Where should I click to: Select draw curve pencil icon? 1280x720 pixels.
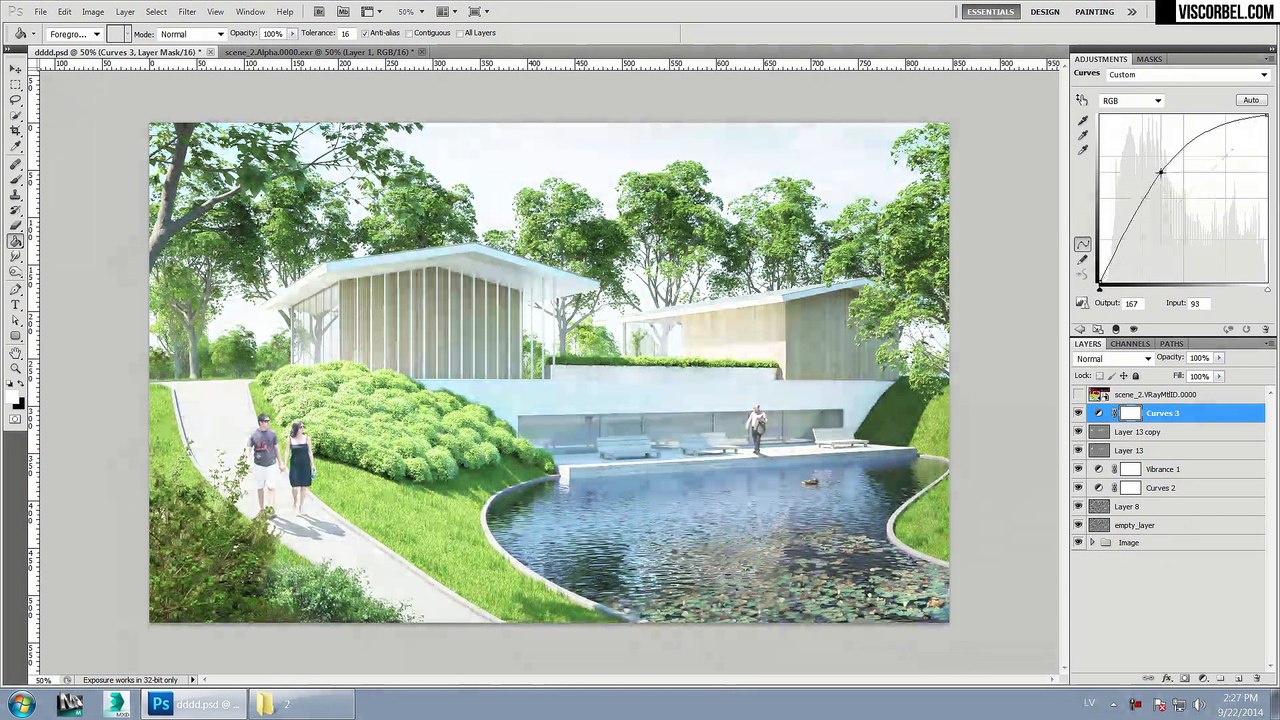click(x=1083, y=259)
